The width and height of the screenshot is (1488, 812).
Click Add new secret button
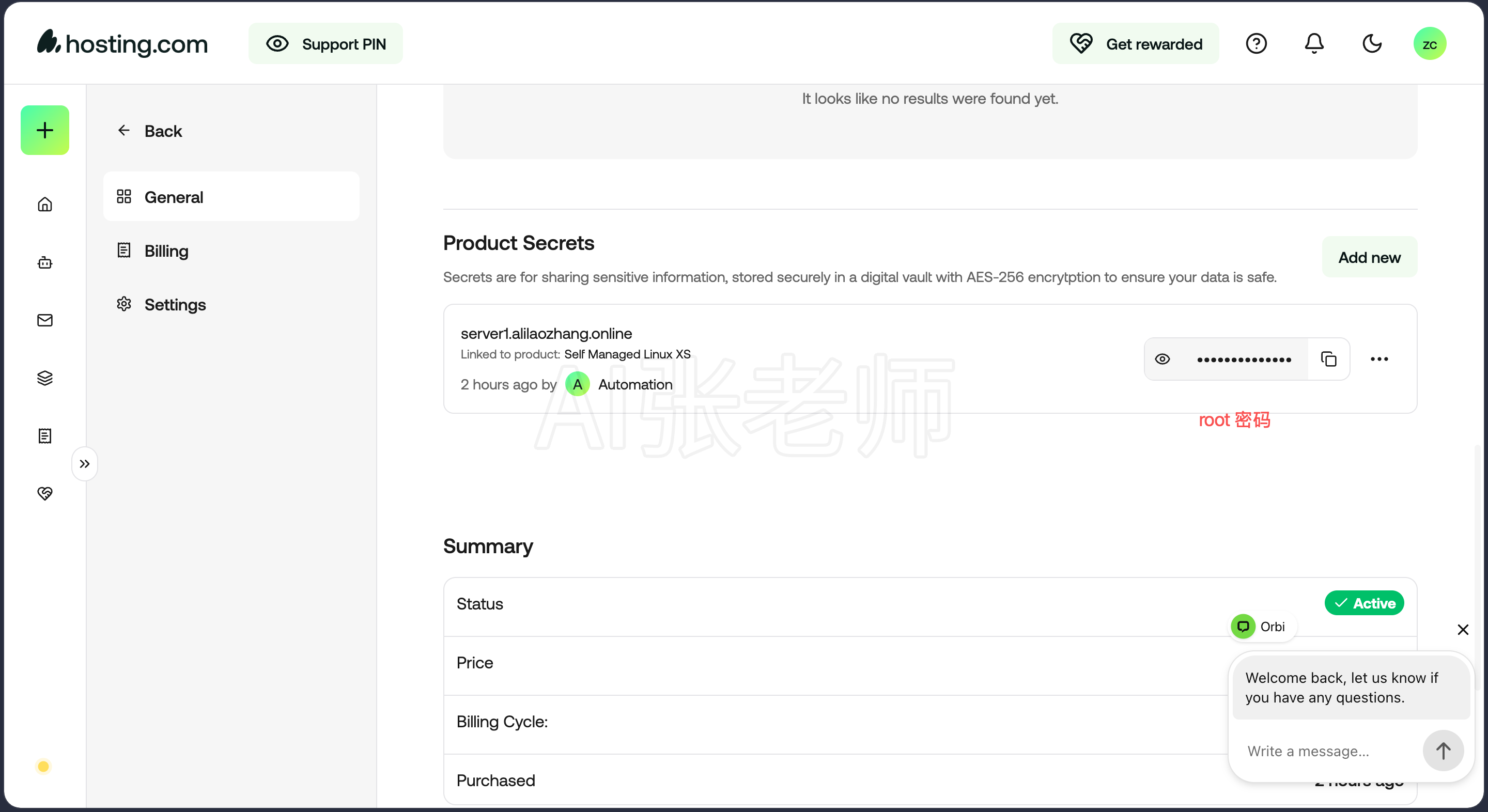coord(1370,257)
